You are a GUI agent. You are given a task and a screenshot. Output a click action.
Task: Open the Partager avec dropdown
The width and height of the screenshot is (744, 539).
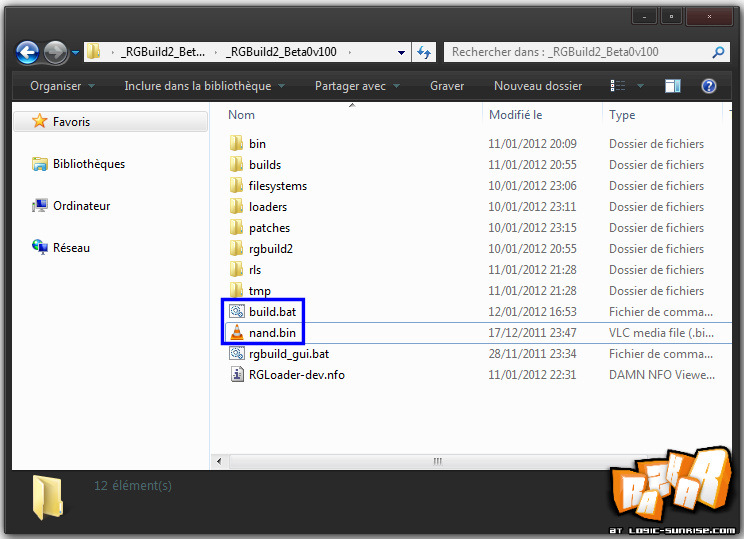click(x=356, y=86)
